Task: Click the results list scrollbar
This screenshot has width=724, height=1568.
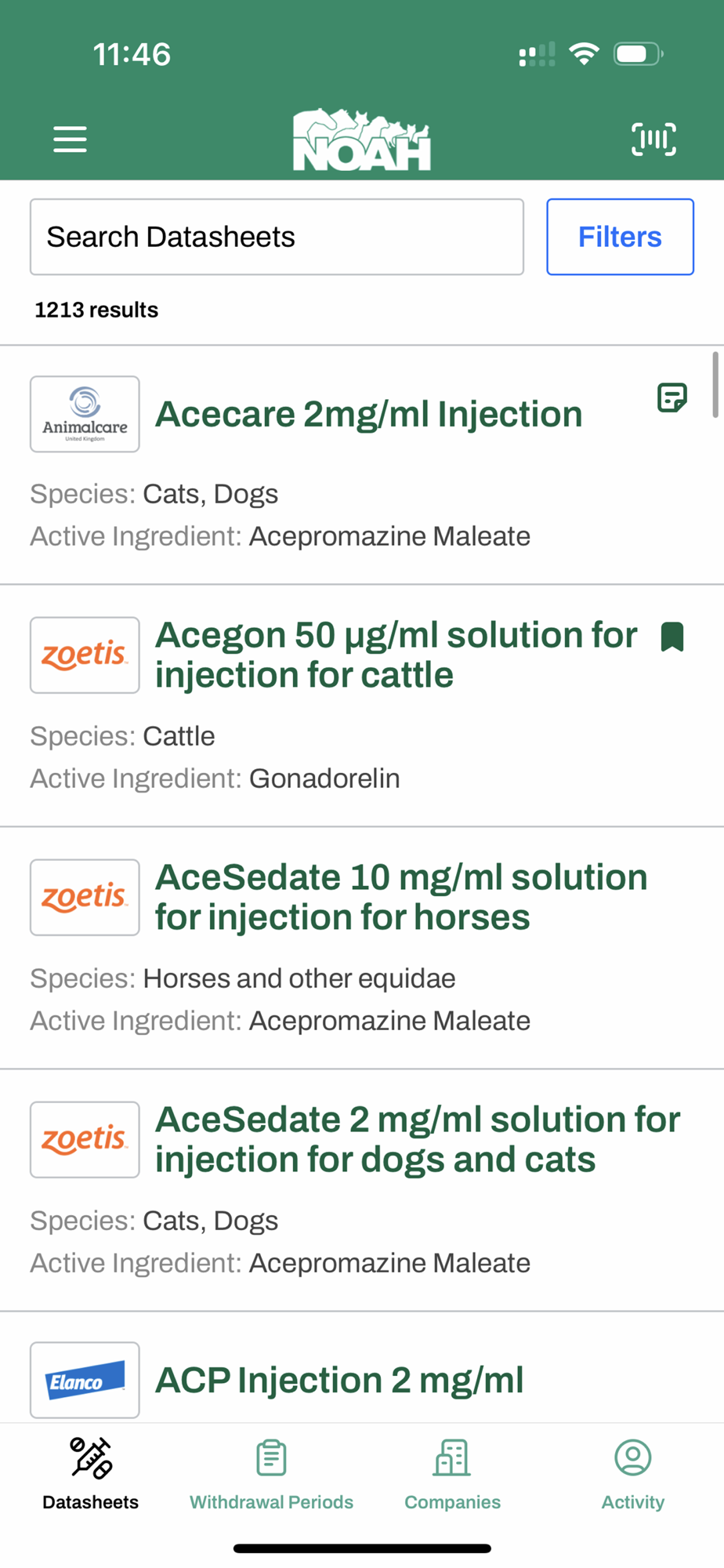Action: pos(715,385)
